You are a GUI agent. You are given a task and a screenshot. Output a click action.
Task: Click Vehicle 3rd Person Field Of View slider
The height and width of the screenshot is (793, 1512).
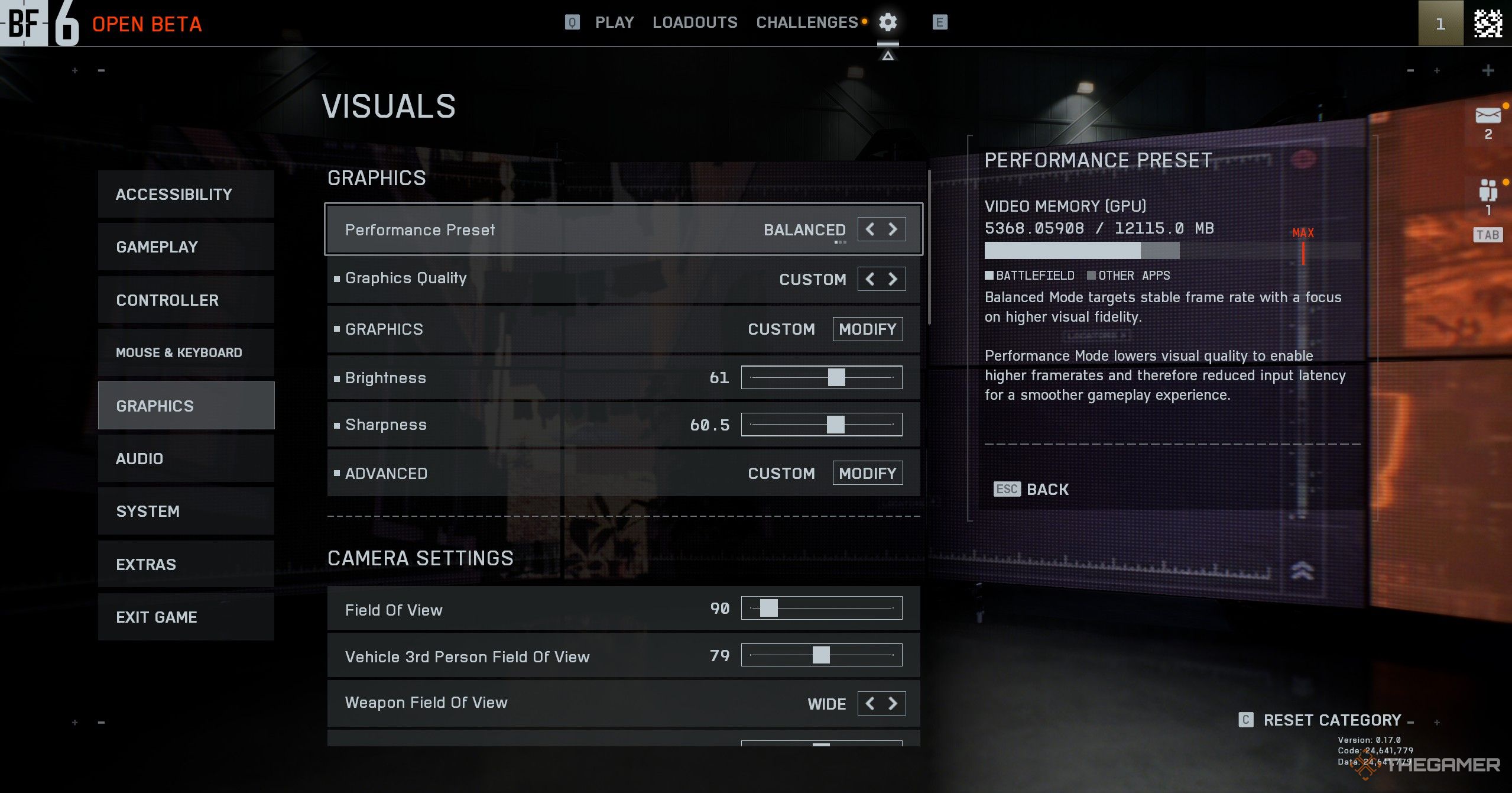click(x=822, y=655)
